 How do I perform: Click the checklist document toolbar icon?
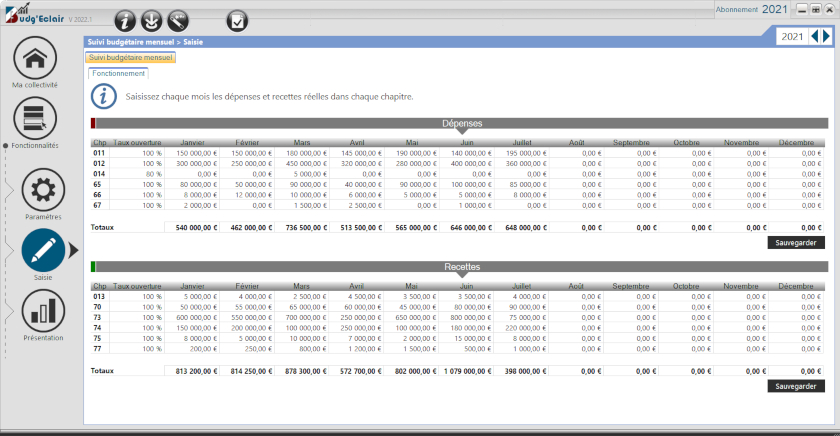tap(238, 20)
